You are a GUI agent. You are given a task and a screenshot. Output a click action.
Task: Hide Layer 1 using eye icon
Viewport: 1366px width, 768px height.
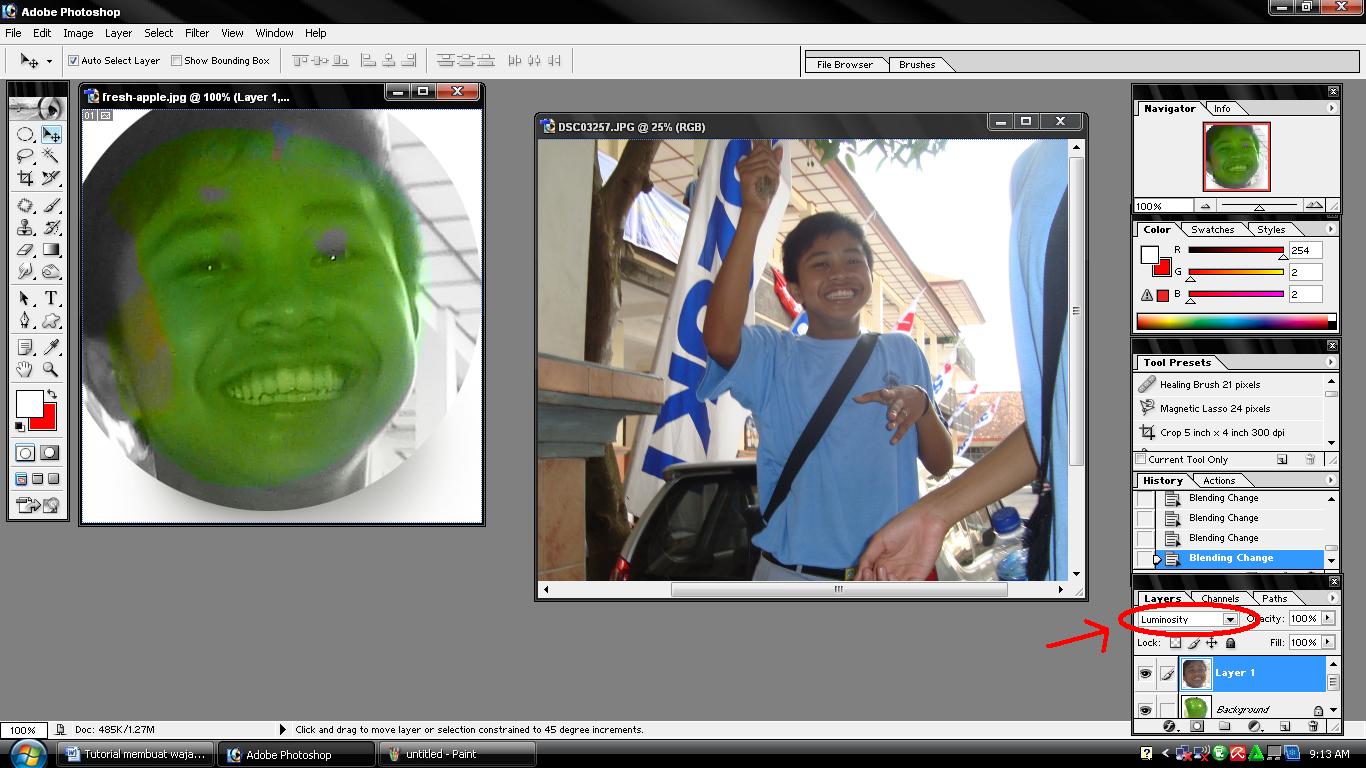pos(1145,673)
